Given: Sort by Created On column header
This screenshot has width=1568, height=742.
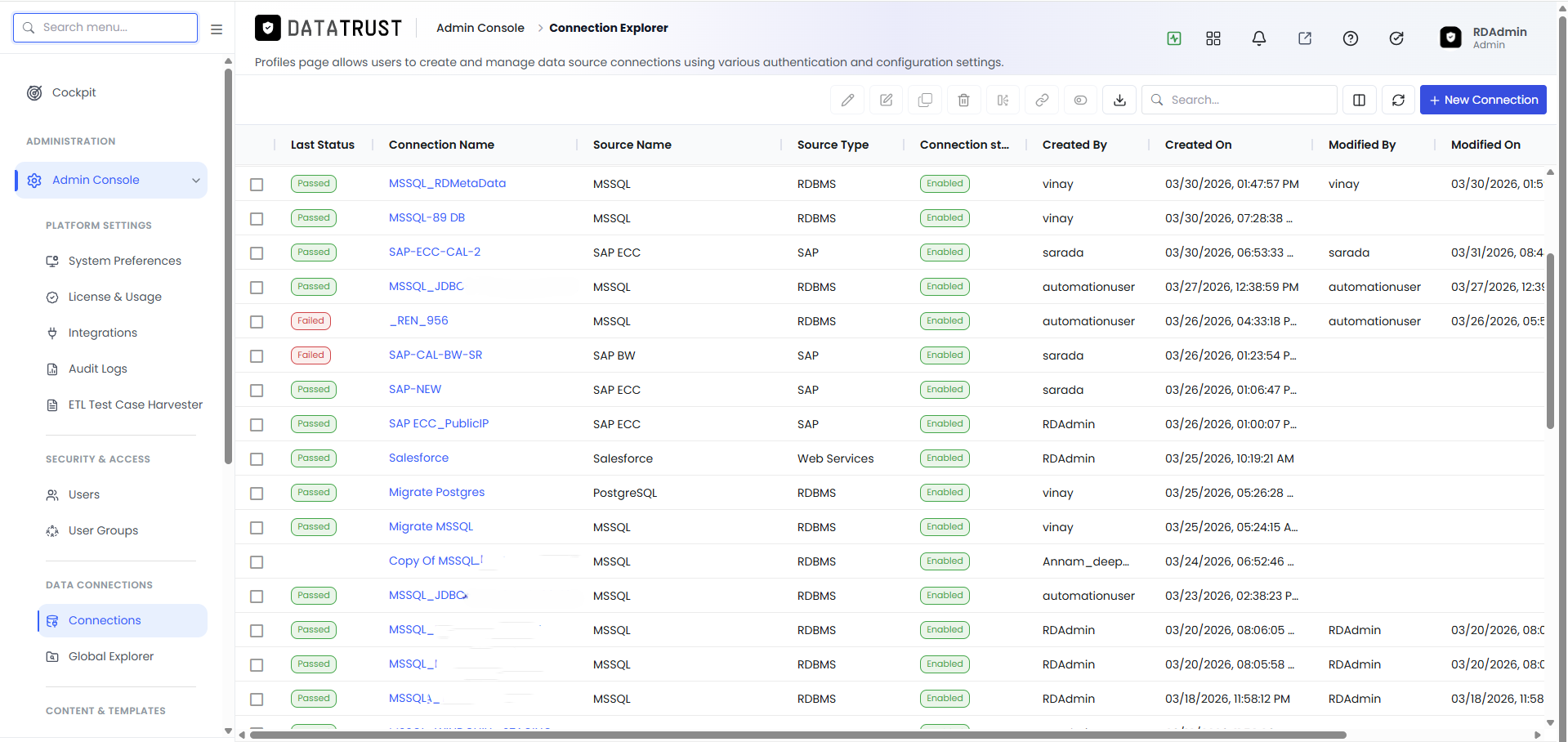Looking at the screenshot, I should (x=1198, y=145).
